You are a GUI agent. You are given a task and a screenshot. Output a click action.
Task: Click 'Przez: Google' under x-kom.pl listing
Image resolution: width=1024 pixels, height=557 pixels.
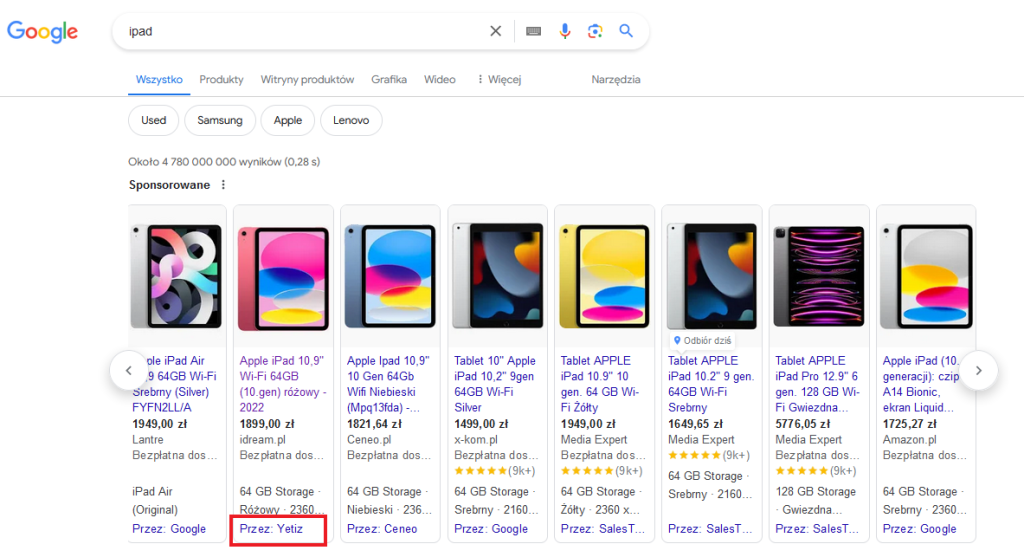point(491,529)
